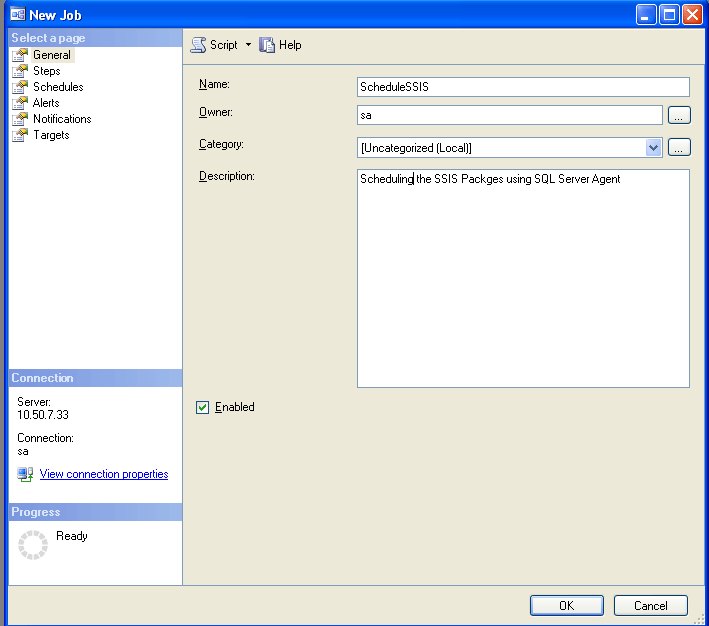The image size is (709, 626).
Task: Click the Help toolbar button label
Action: point(290,45)
